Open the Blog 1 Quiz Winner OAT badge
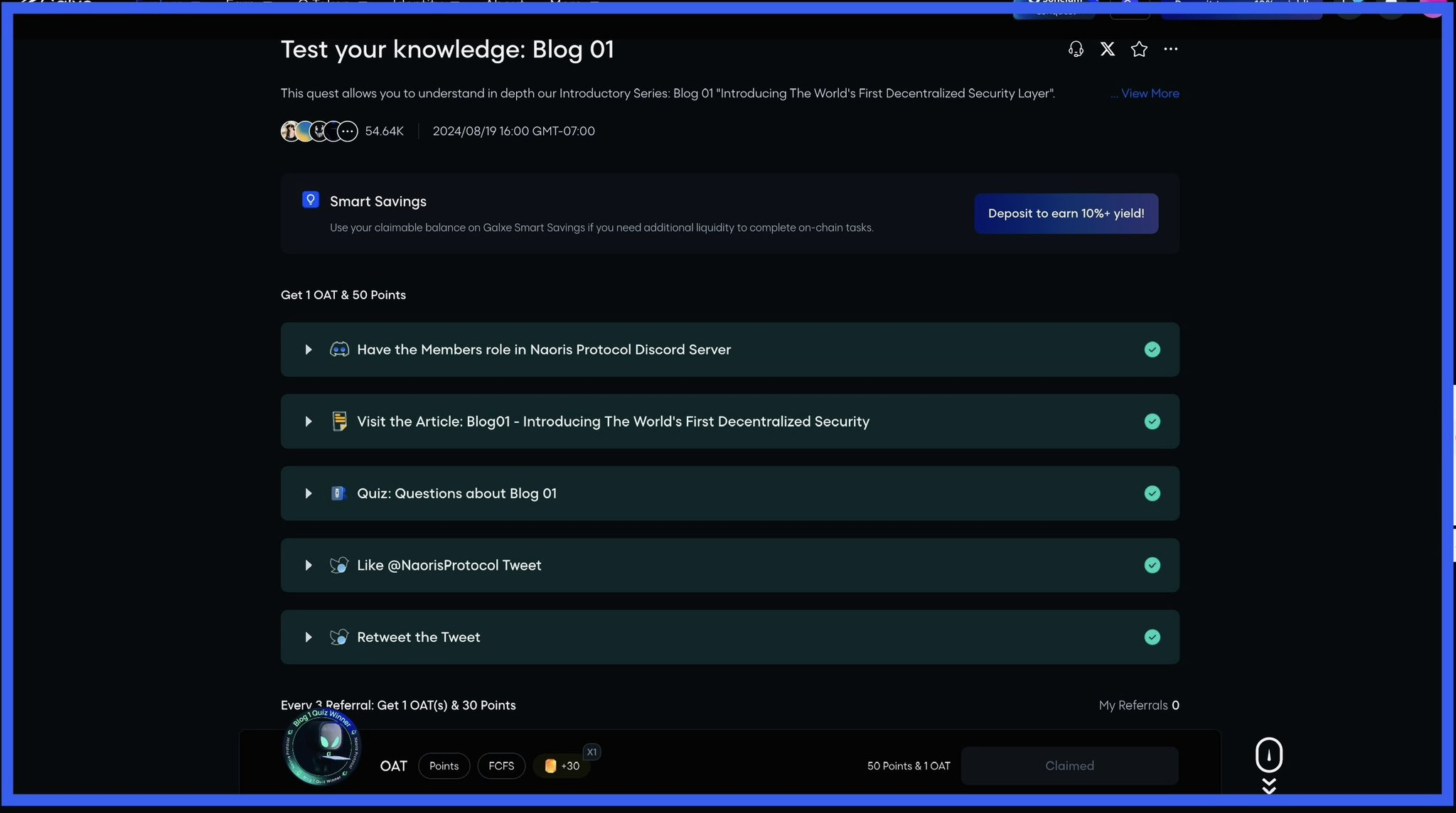Screen dimensions: 1456x813 tap(323, 746)
